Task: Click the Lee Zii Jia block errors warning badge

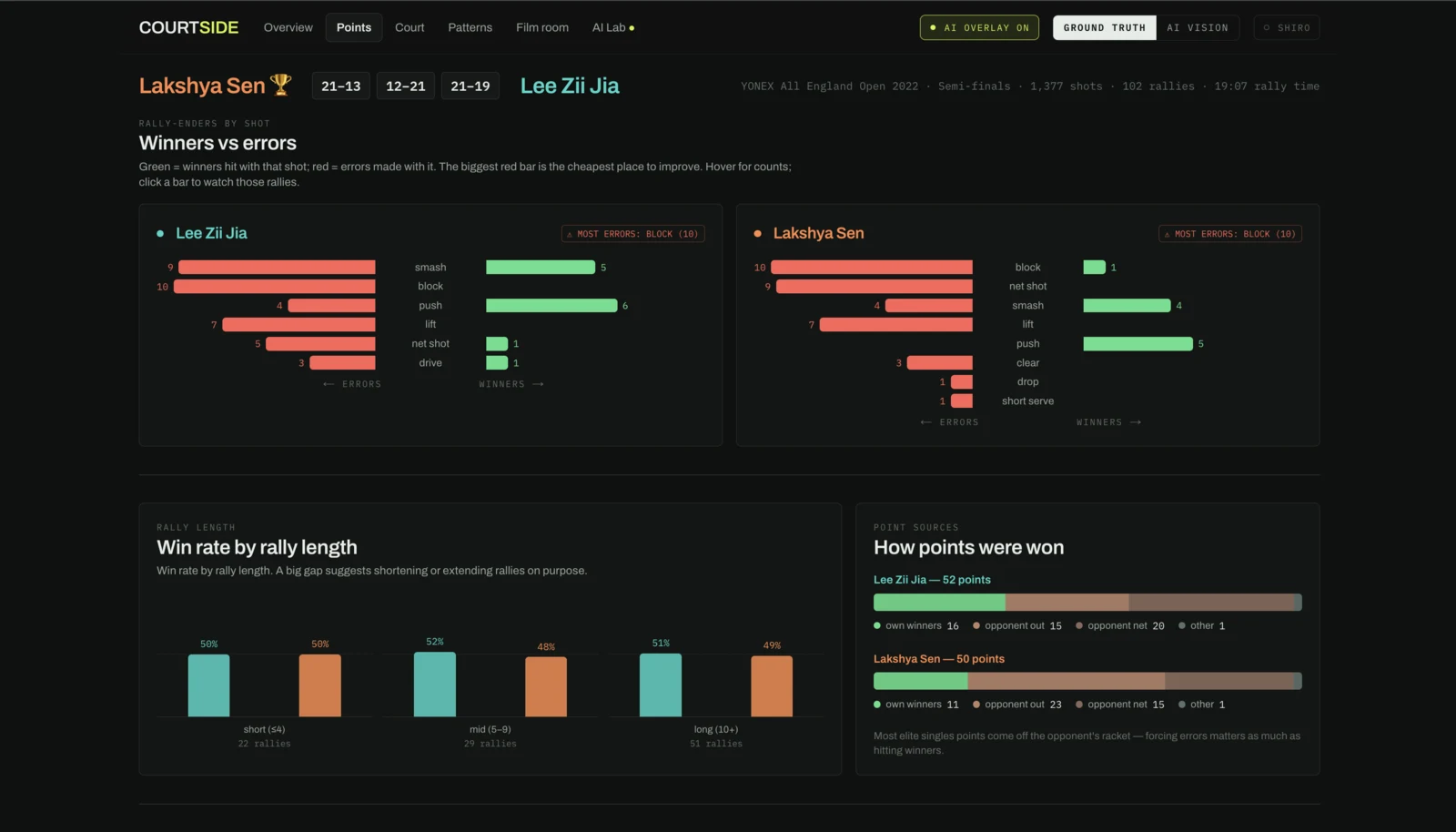Action: [x=632, y=234]
